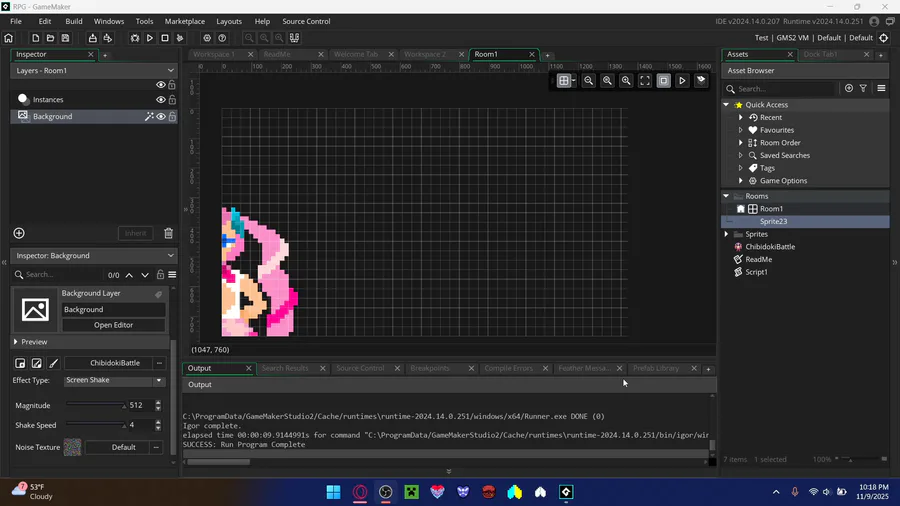The image size is (900, 506).
Task: Collapse the Inspector: Background section
Action: [170, 256]
